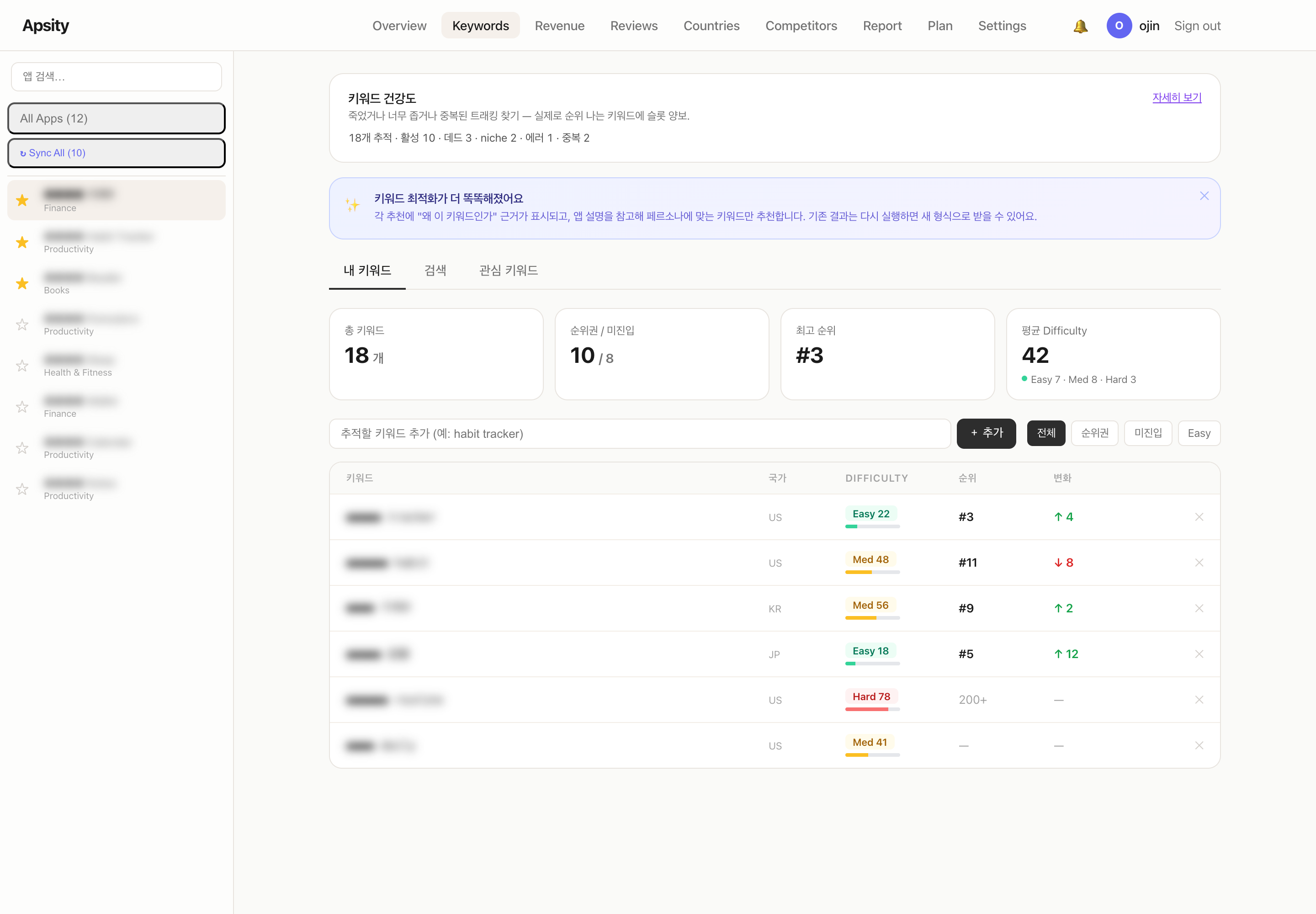Open the 총 키워드 stat card
This screenshot has height=914, width=1316.
(x=436, y=354)
